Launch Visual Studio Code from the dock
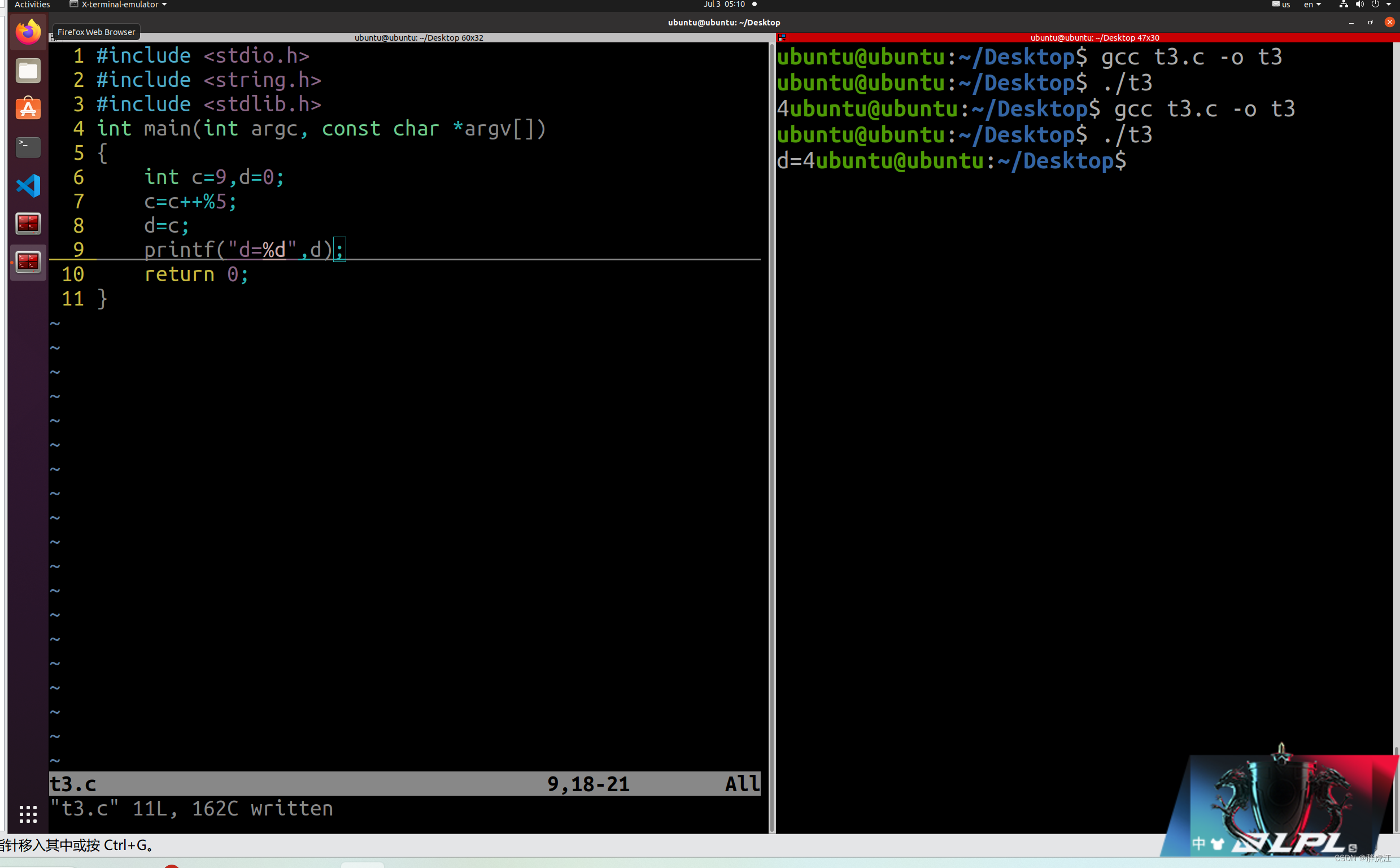Image resolution: width=1400 pixels, height=868 pixels. point(28,185)
